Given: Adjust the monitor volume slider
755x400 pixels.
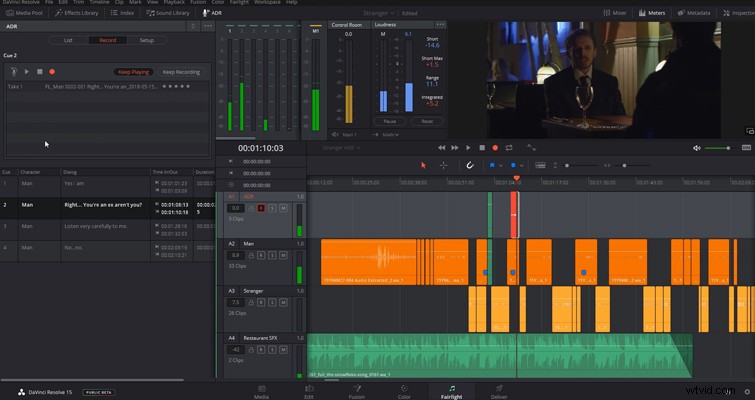Looking at the screenshot, I should pyautogui.click(x=717, y=148).
